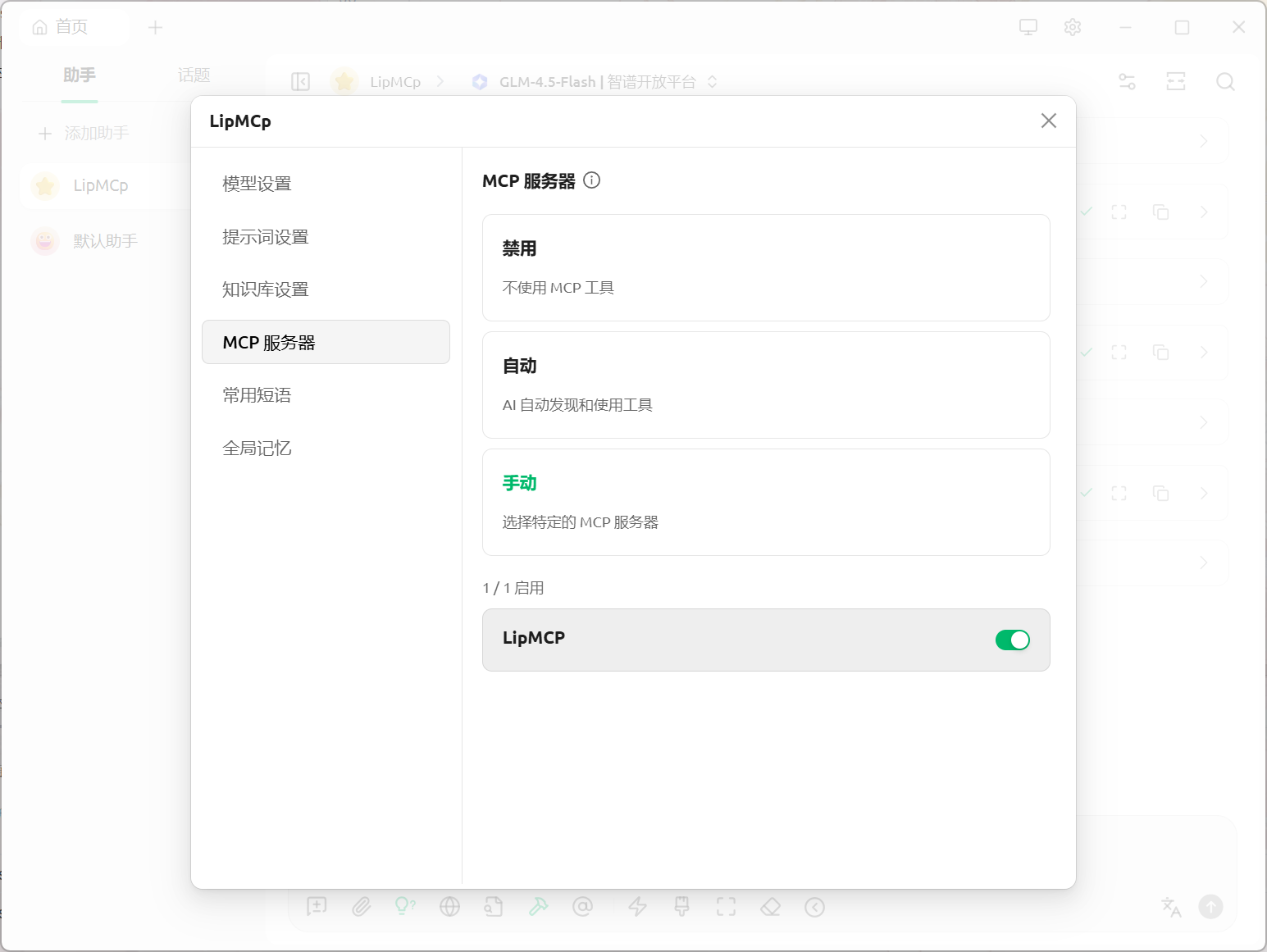Click the message layout icon in header
Screen dimensions: 1267x952
(x=1176, y=81)
